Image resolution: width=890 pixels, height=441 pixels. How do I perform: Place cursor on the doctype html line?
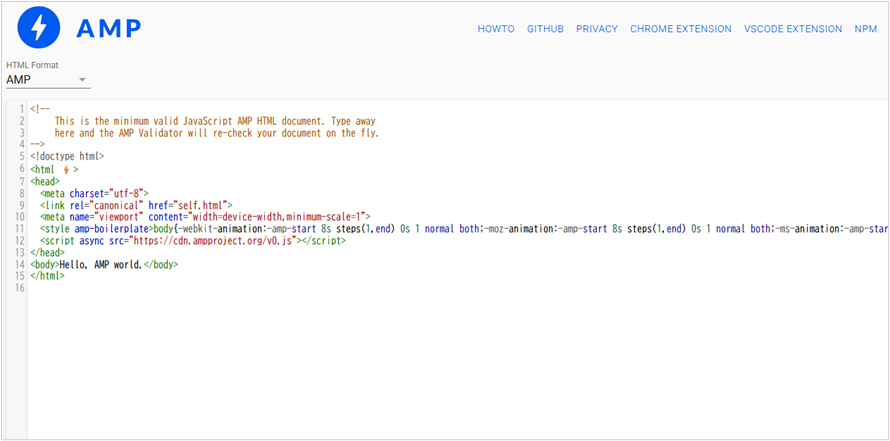tap(67, 157)
